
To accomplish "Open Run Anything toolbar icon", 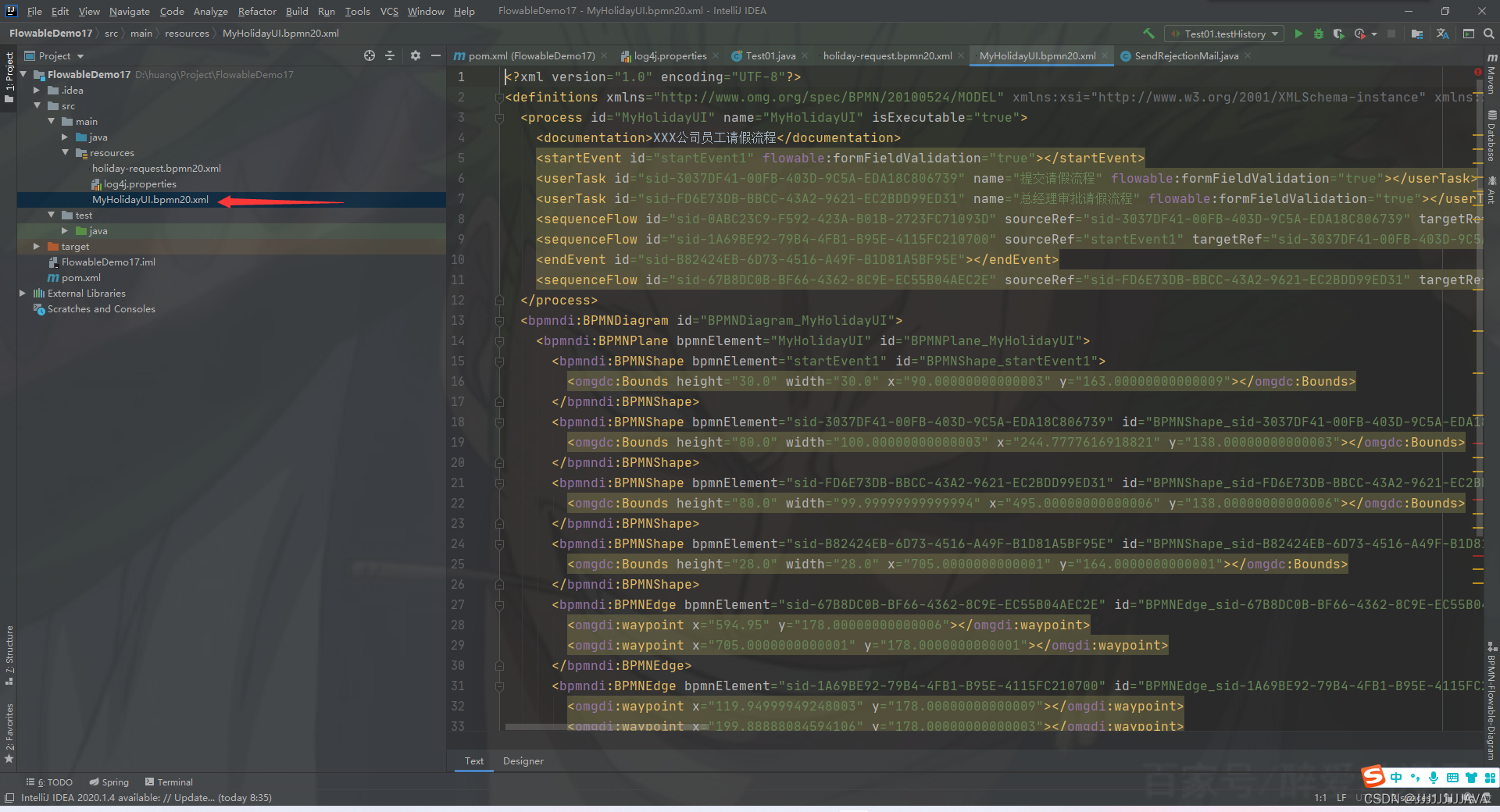I will (1469, 34).
